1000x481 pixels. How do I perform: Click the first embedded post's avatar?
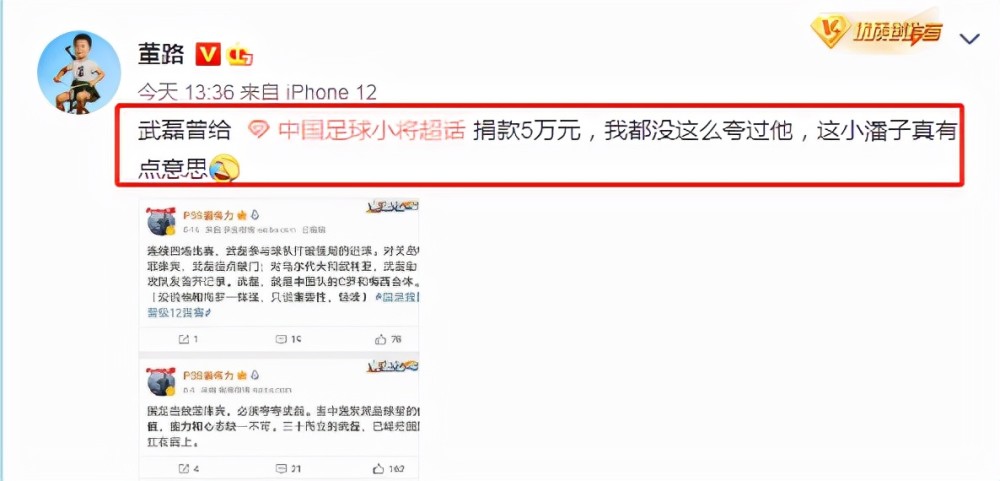point(161,221)
